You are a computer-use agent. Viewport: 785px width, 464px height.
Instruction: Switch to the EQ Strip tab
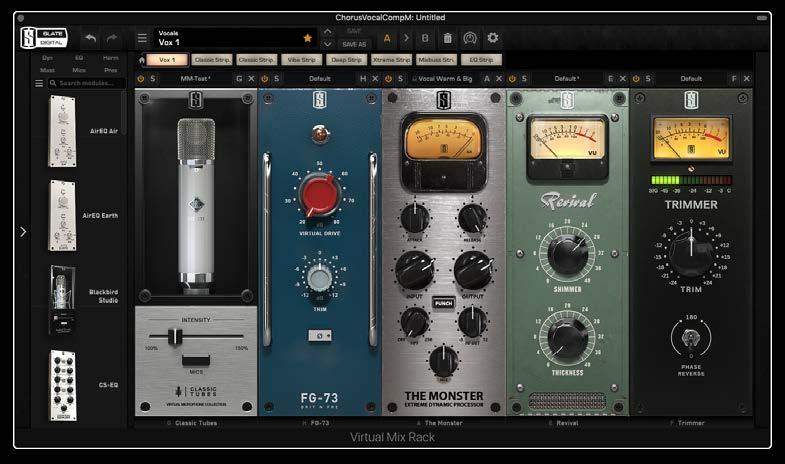[x=481, y=60]
